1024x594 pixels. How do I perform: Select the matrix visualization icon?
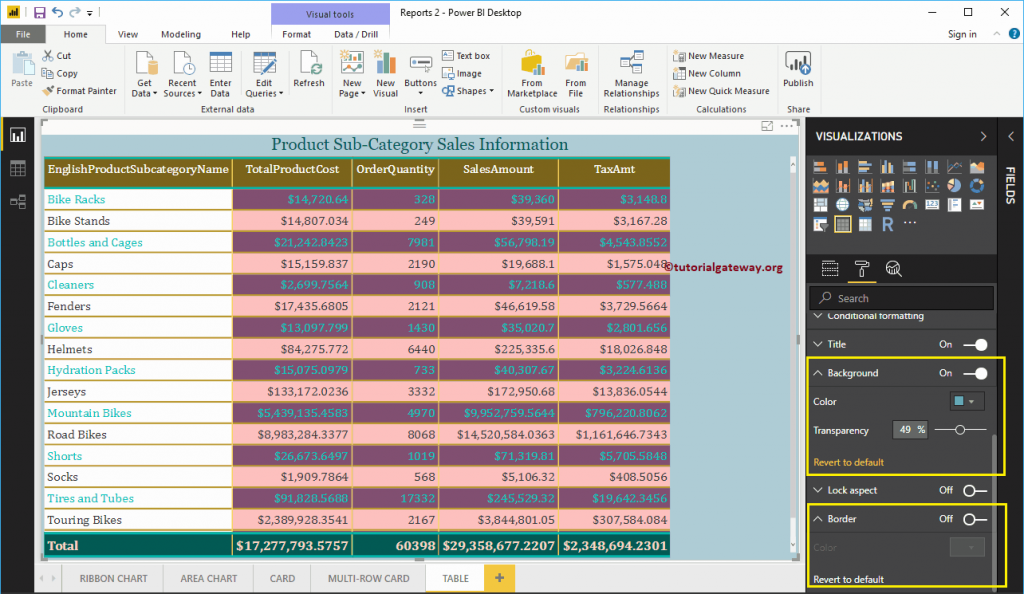pyautogui.click(x=865, y=223)
